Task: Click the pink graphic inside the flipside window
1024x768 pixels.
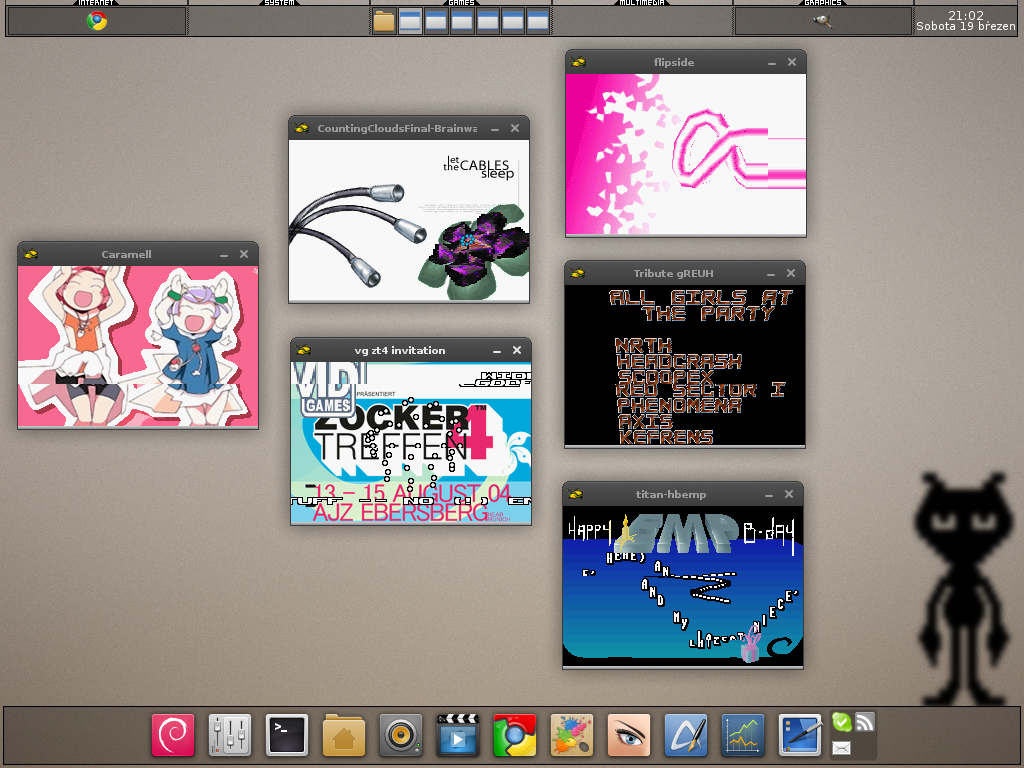Action: coord(686,154)
